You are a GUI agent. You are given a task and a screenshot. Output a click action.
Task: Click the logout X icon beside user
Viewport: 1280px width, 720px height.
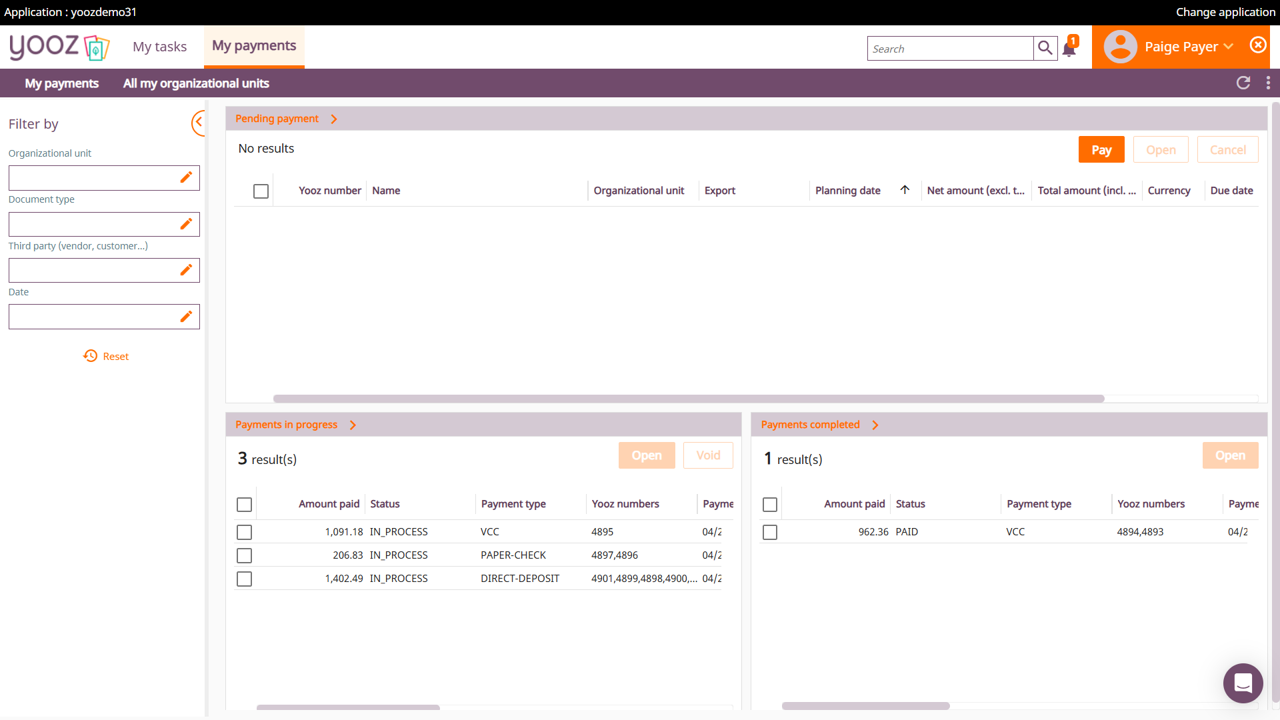[x=1258, y=46]
